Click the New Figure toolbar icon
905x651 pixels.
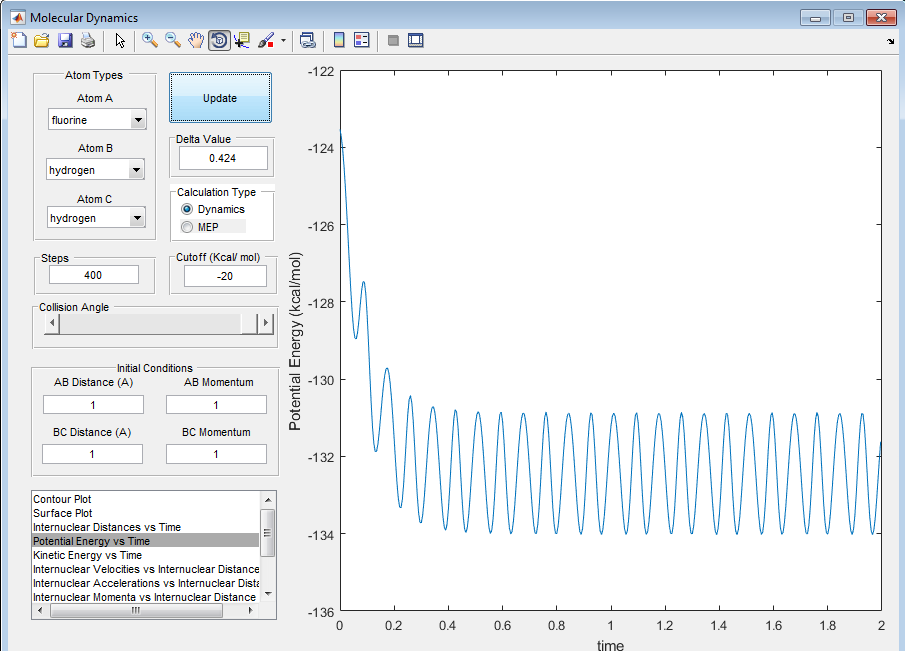tap(19, 41)
